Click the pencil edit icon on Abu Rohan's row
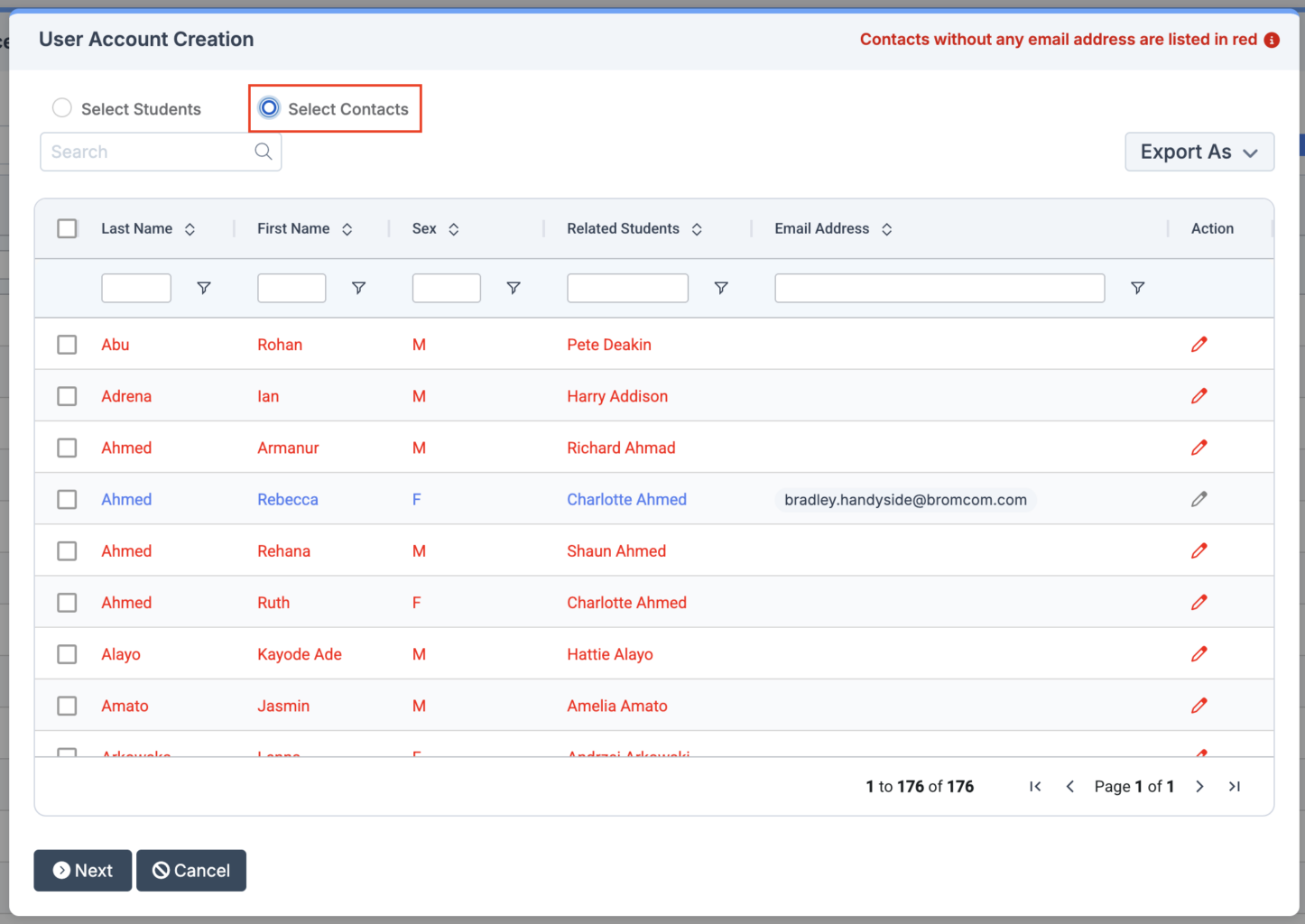Image resolution: width=1305 pixels, height=924 pixels. (1199, 344)
